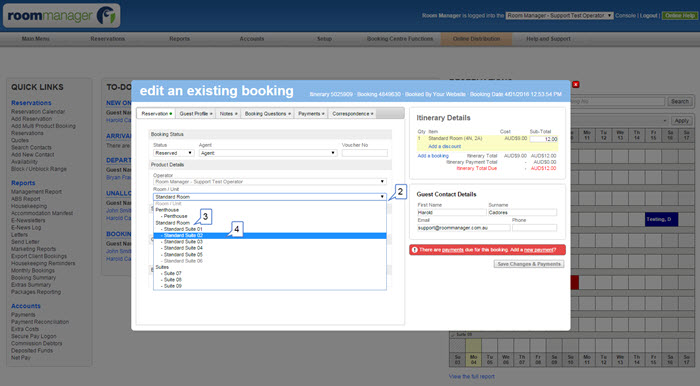700x386 pixels.
Task: Collapse the Room / Unit dropdown showing Standard Room
Action: 270,197
